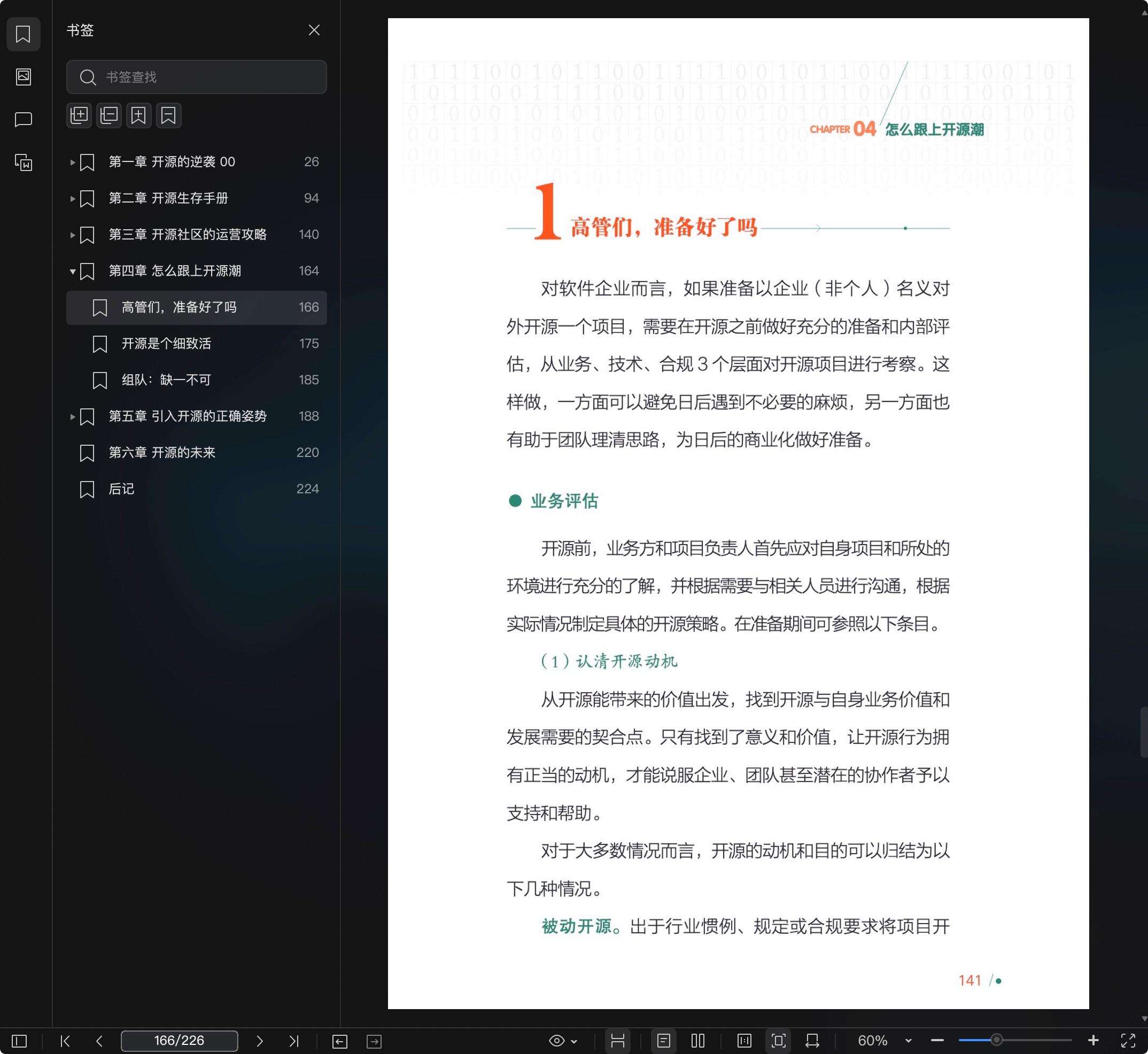Click page number 224 beside 后记
The image size is (1148, 1054).
coord(307,490)
